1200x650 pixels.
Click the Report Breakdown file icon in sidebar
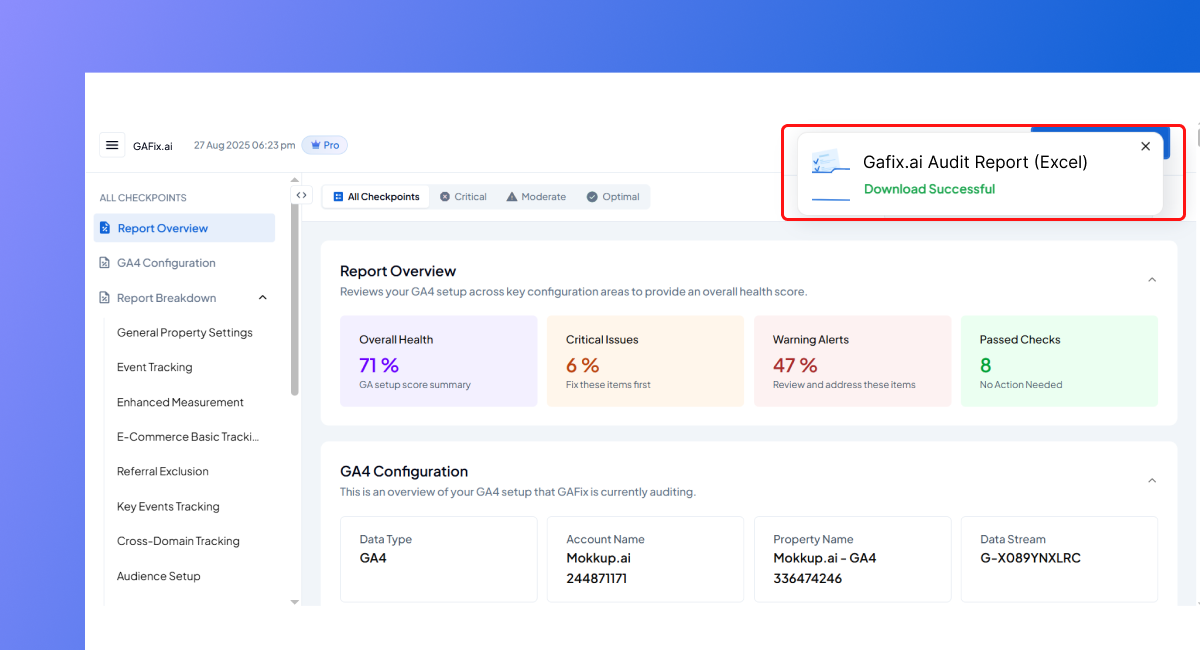(104, 298)
